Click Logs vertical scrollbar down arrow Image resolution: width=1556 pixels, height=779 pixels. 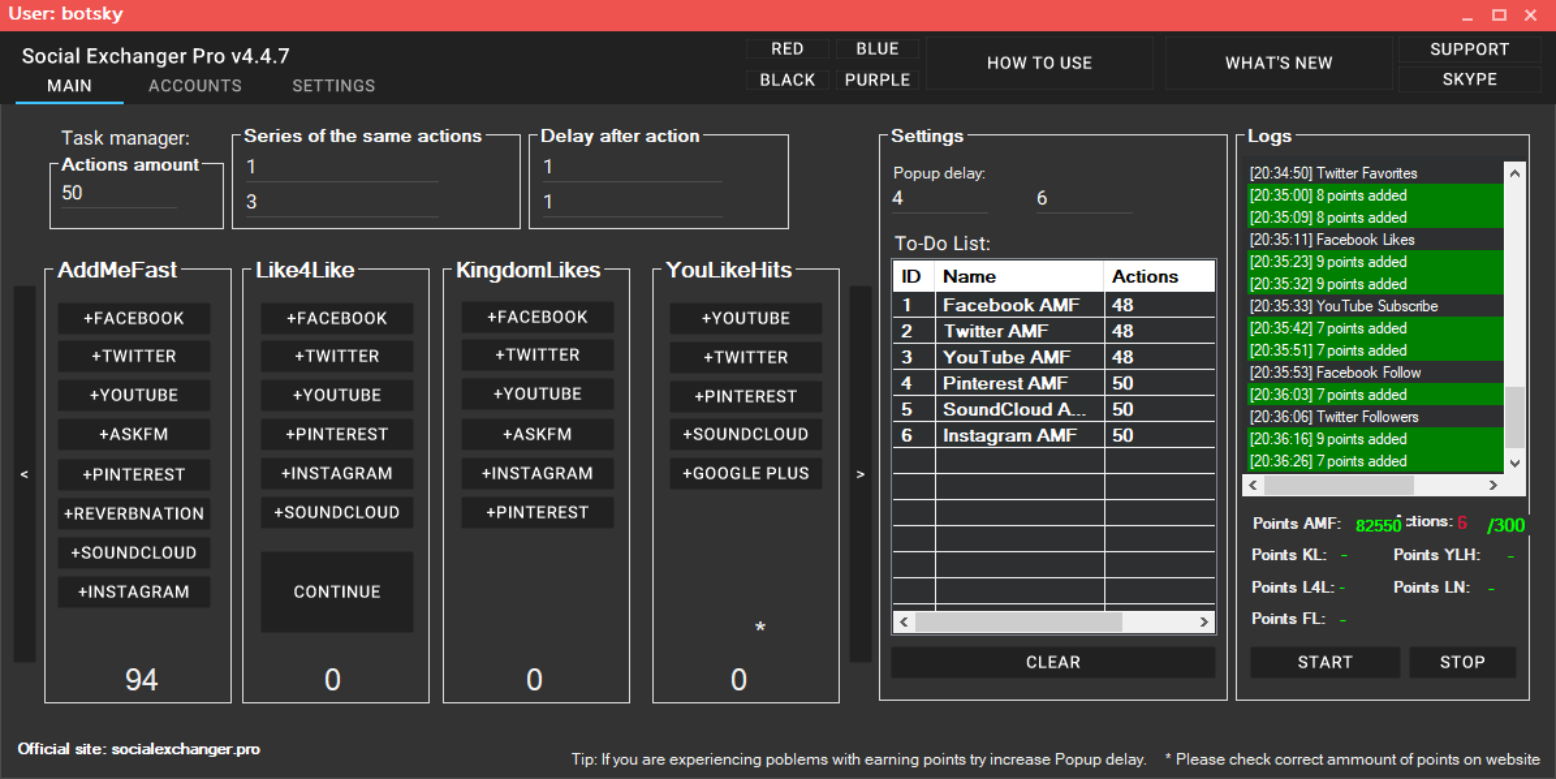[1515, 462]
